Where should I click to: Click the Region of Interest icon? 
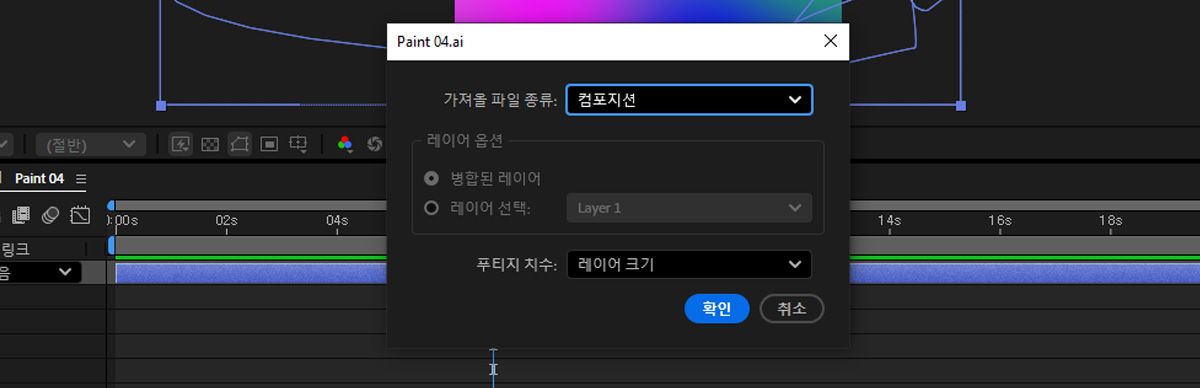[268, 144]
